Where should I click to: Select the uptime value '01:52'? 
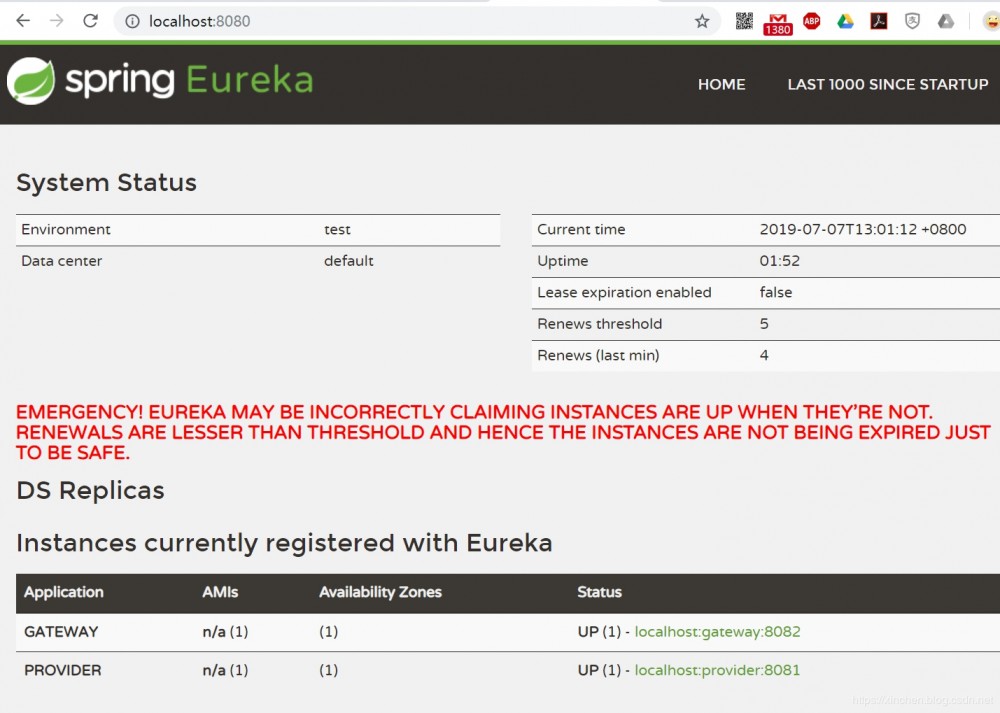pyautogui.click(x=779, y=261)
